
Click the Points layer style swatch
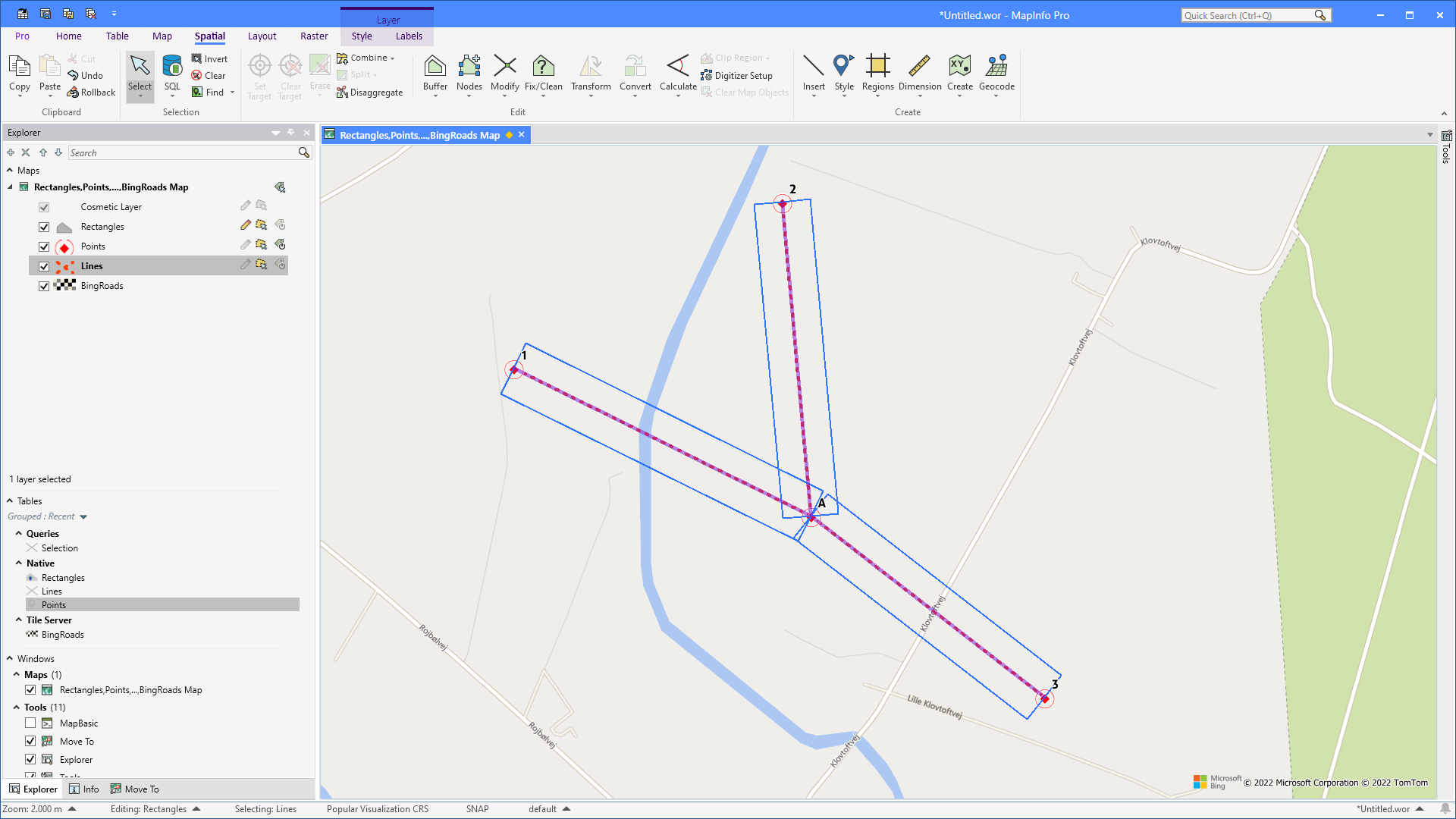[64, 246]
